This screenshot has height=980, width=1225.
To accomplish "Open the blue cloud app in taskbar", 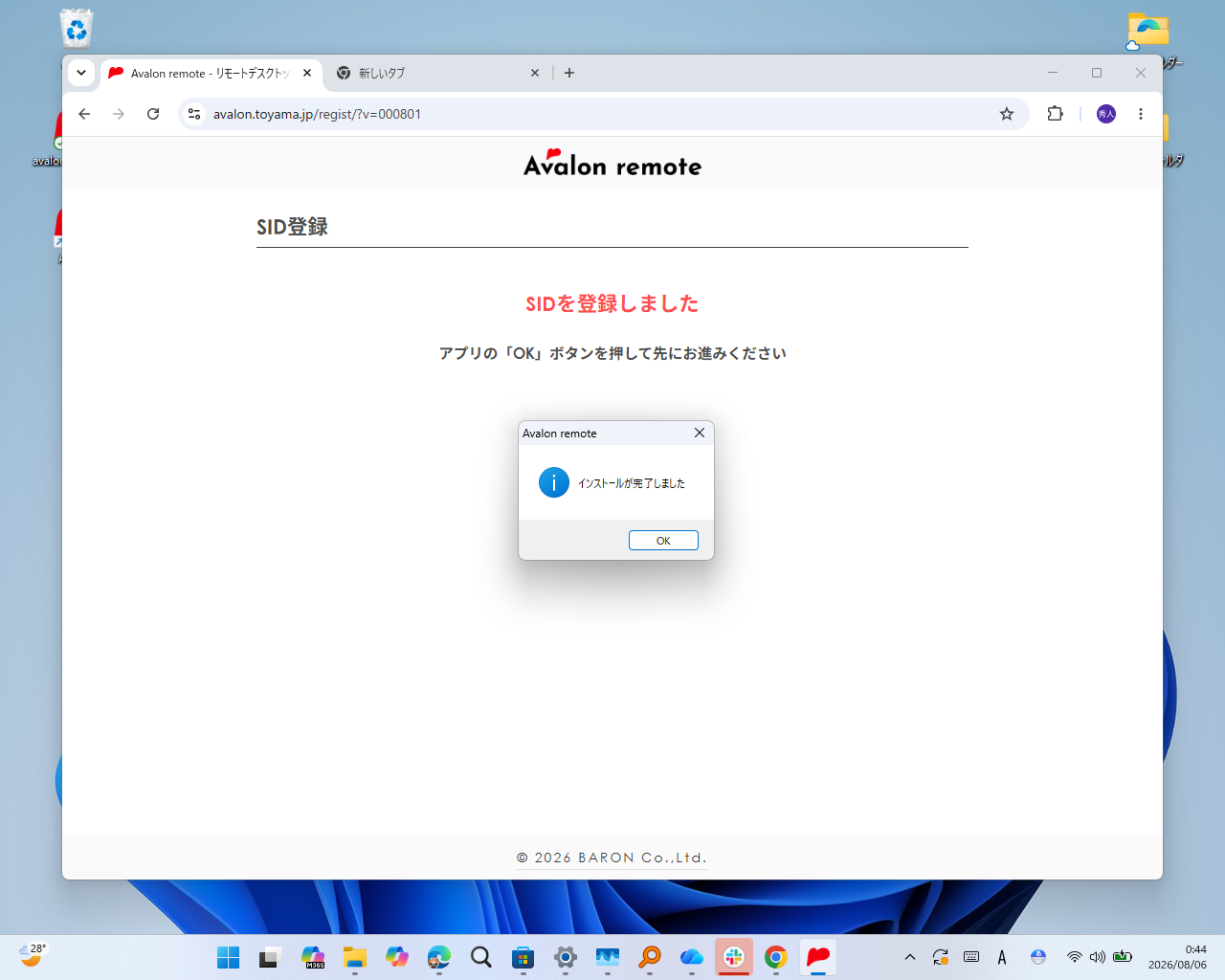I will [x=692, y=957].
